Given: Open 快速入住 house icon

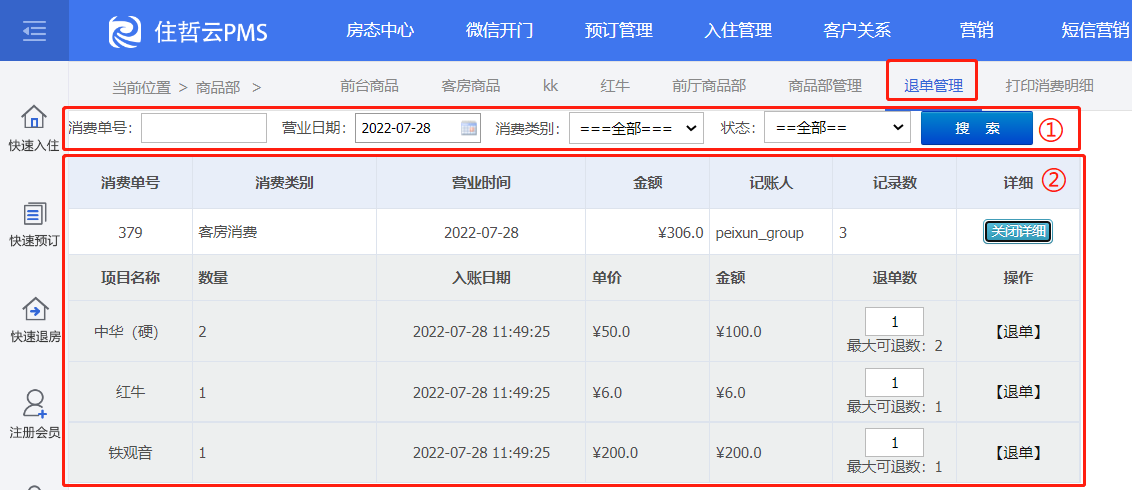Looking at the screenshot, I should coord(34,116).
